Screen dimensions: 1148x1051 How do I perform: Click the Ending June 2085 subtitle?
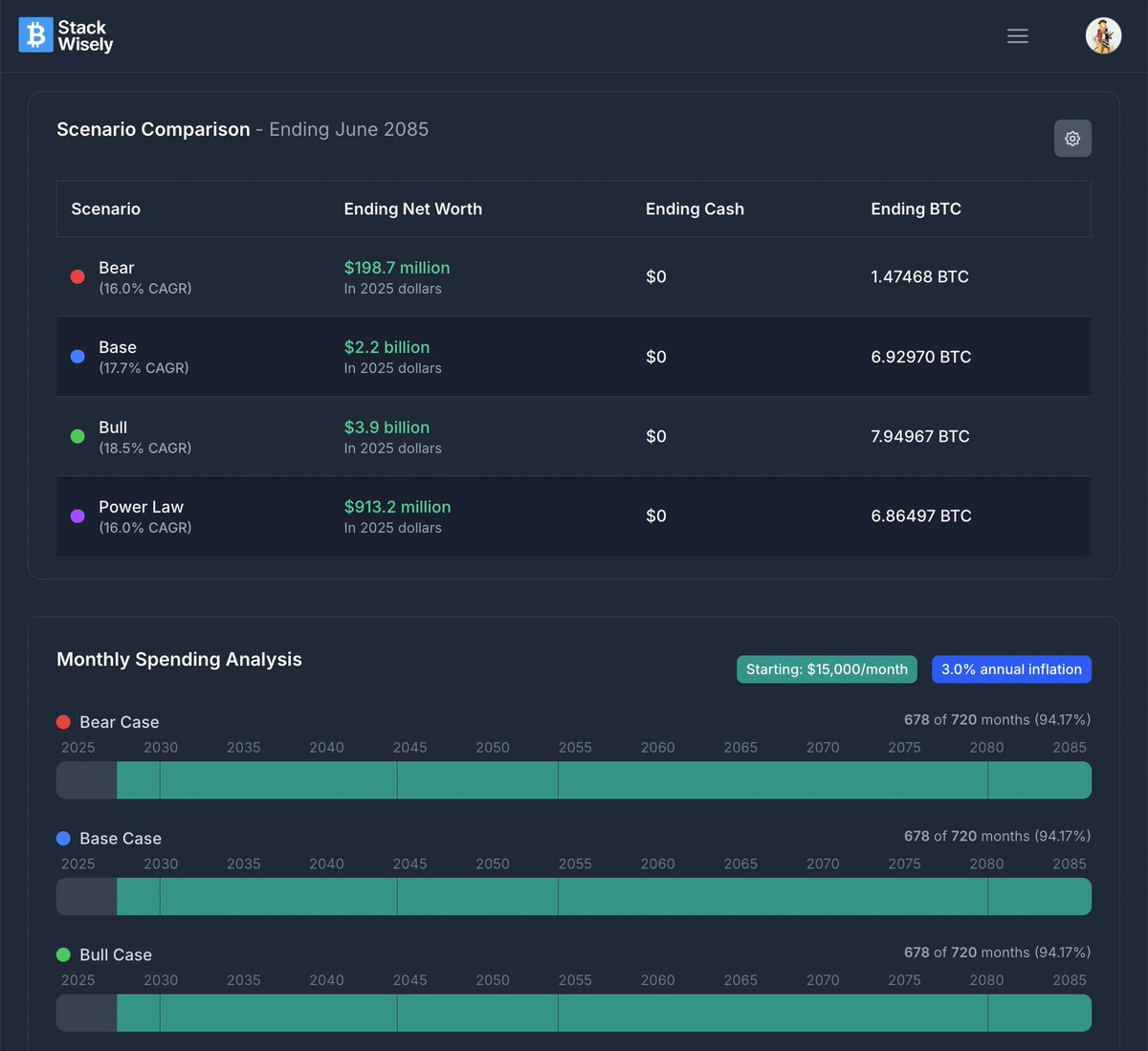(x=348, y=129)
